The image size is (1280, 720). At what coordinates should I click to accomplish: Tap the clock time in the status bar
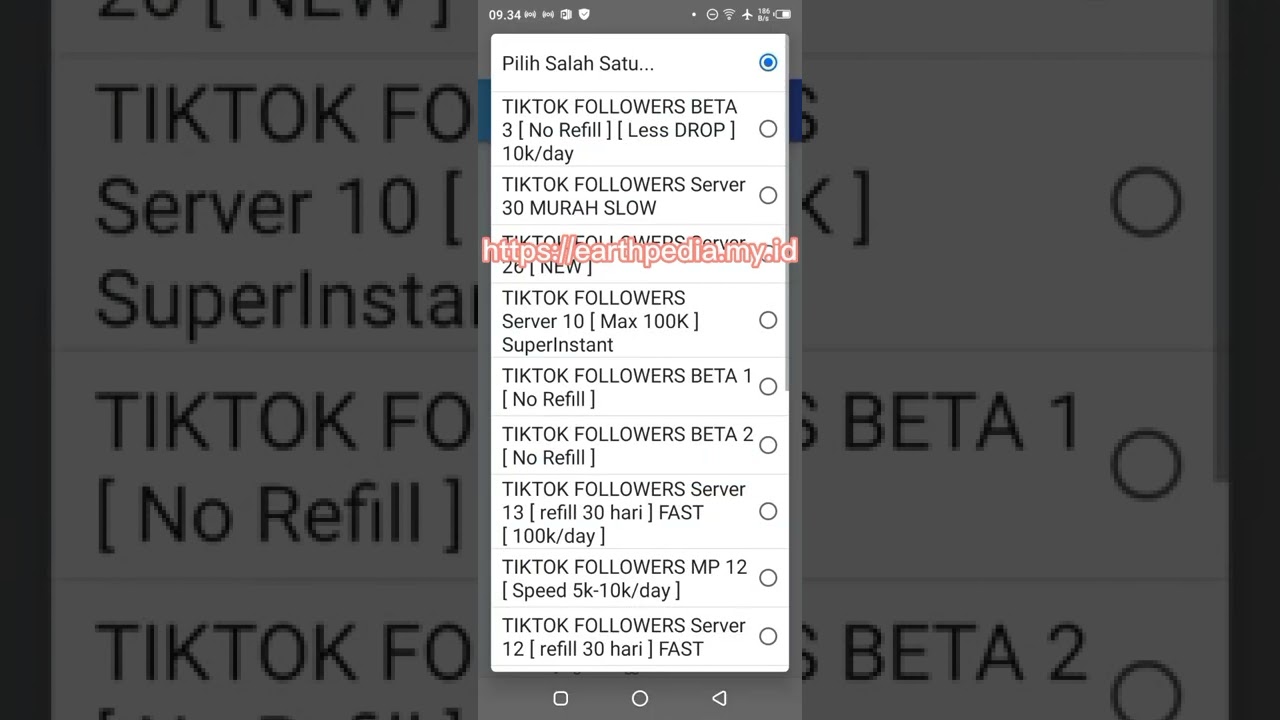click(505, 15)
